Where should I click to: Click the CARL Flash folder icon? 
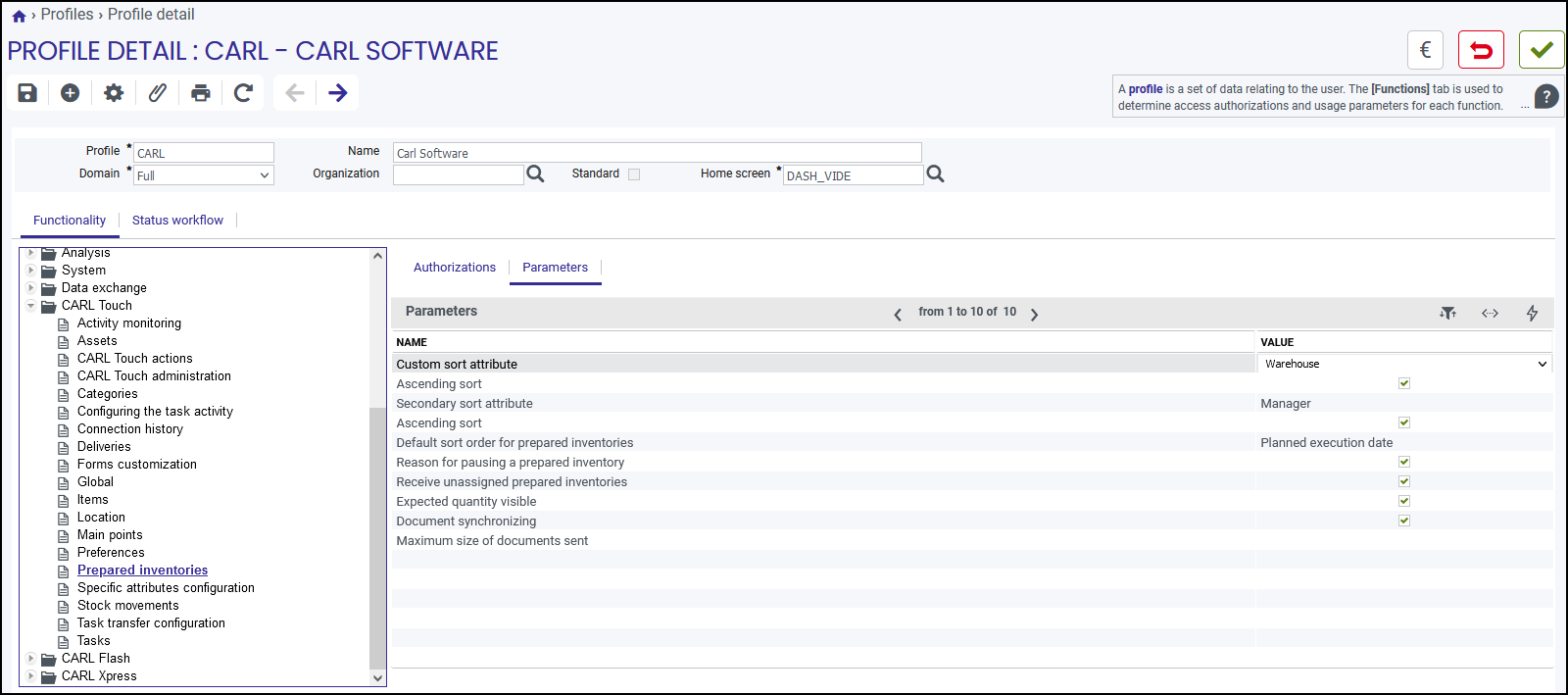coord(48,659)
